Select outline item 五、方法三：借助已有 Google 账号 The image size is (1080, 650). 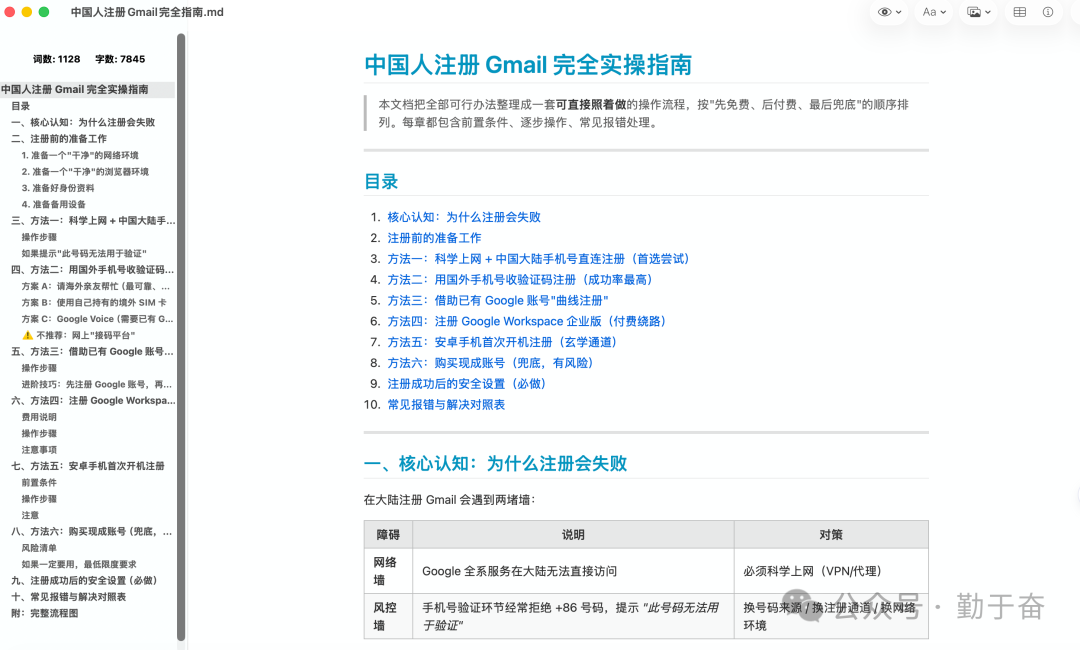click(93, 352)
